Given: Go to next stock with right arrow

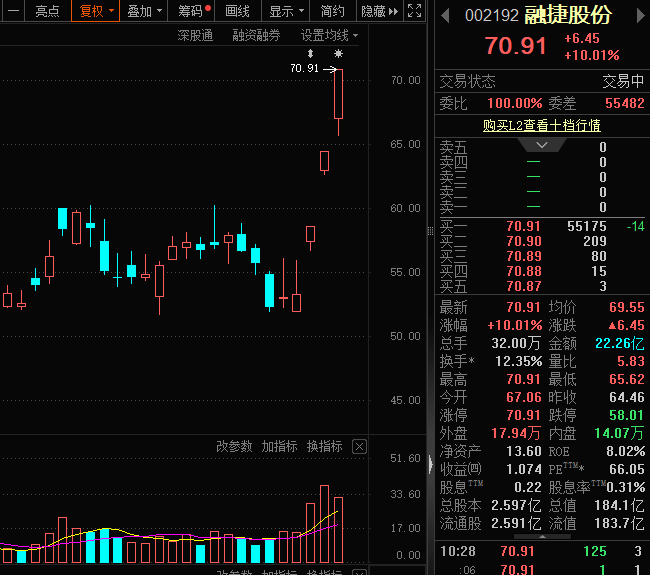Looking at the screenshot, I should [640, 16].
